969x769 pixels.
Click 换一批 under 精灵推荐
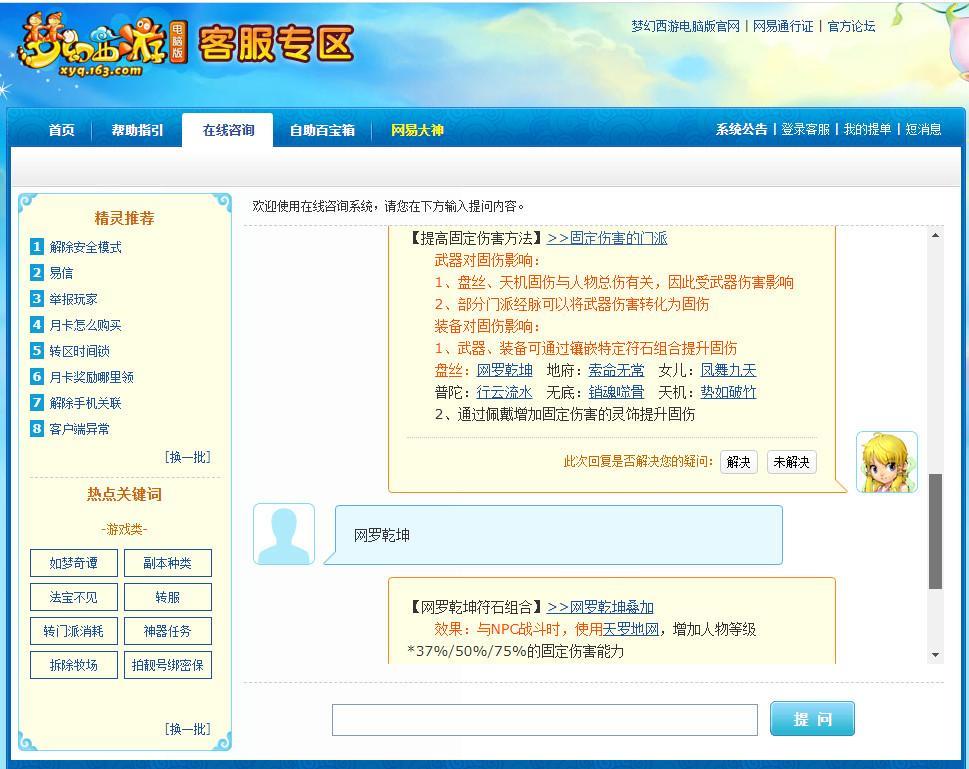pyautogui.click(x=188, y=457)
